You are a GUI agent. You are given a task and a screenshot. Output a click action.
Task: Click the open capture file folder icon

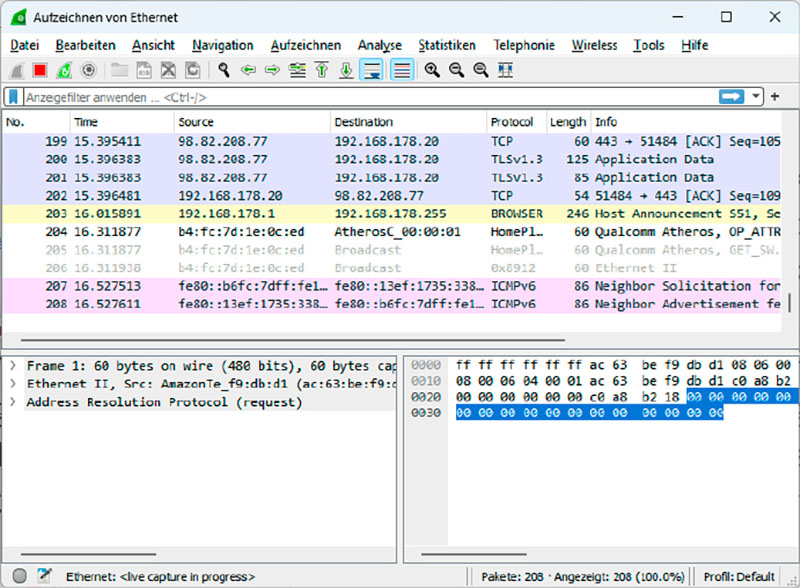coord(119,70)
